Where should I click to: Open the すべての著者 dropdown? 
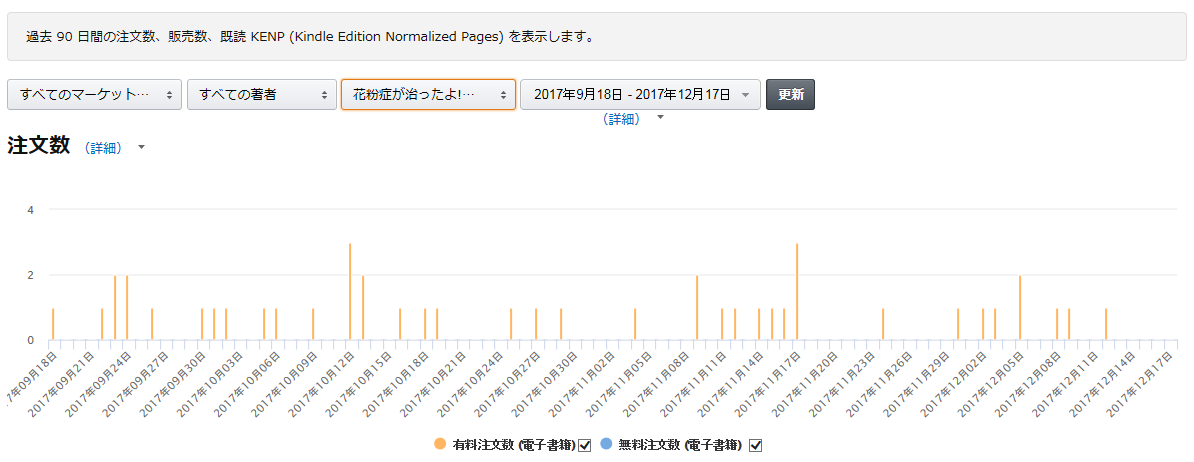coord(262,94)
